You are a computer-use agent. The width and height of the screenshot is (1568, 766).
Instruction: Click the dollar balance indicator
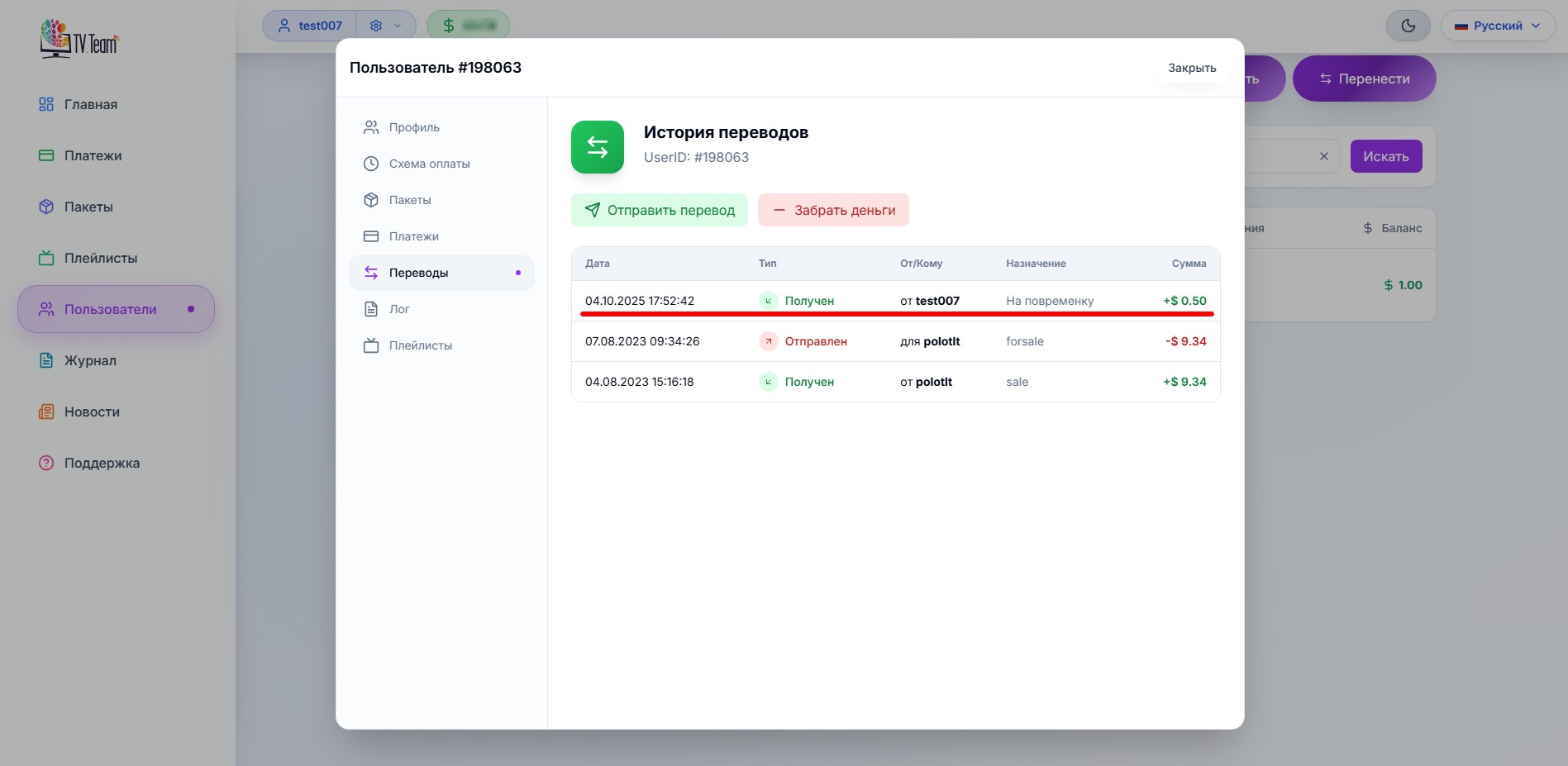point(468,26)
